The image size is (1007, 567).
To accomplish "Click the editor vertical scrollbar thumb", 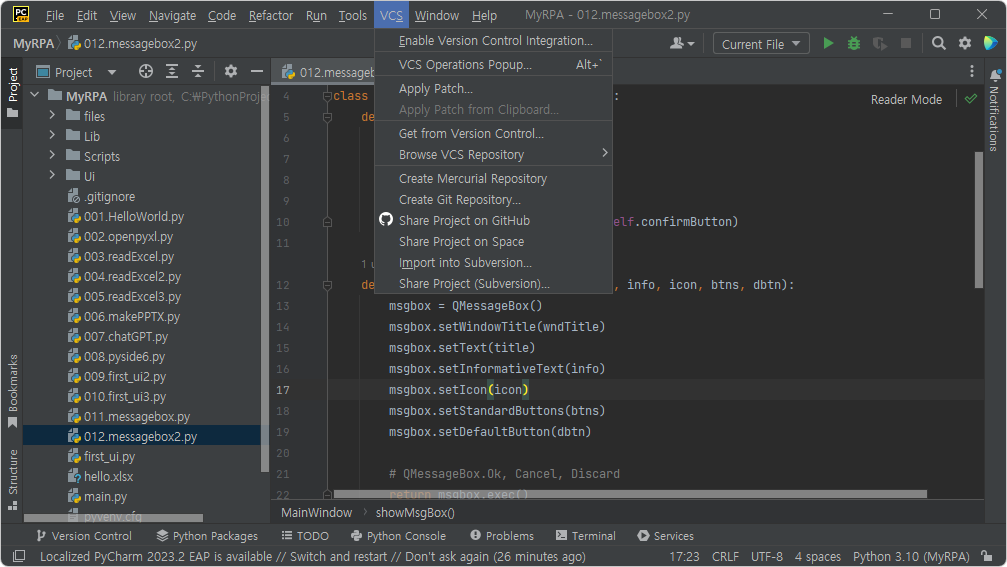I will click(979, 220).
